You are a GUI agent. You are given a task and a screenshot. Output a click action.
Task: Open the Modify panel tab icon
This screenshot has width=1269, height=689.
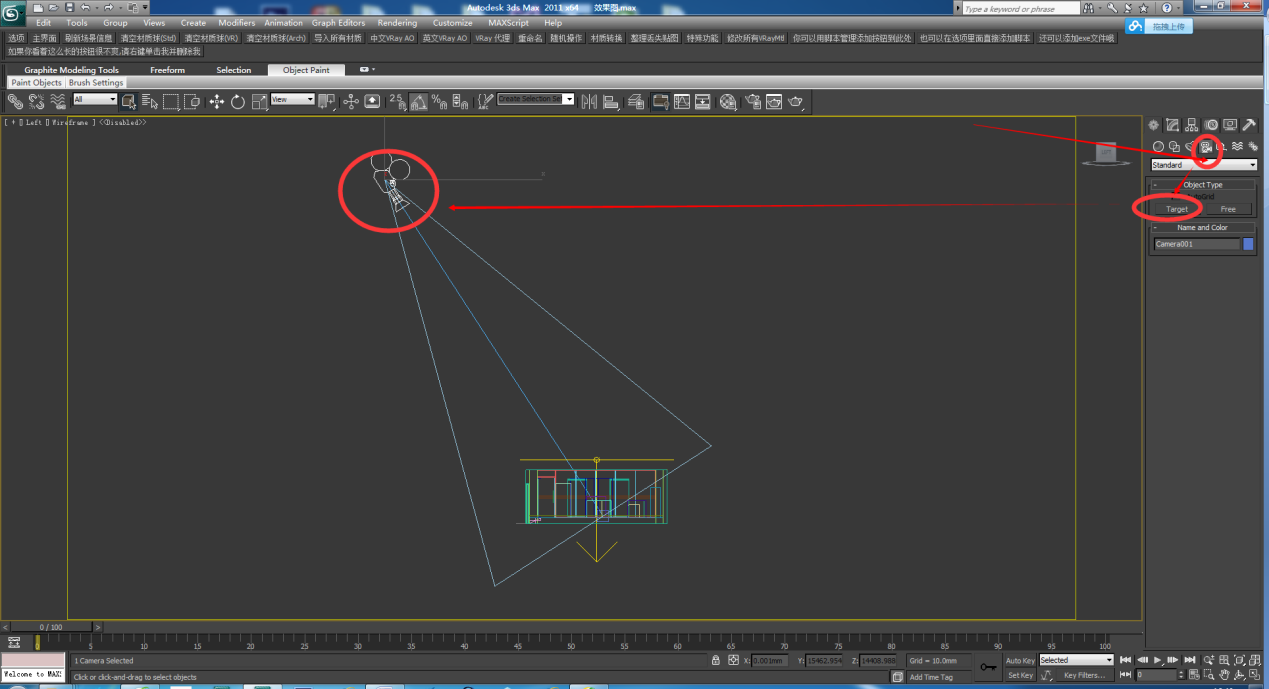coord(1173,125)
